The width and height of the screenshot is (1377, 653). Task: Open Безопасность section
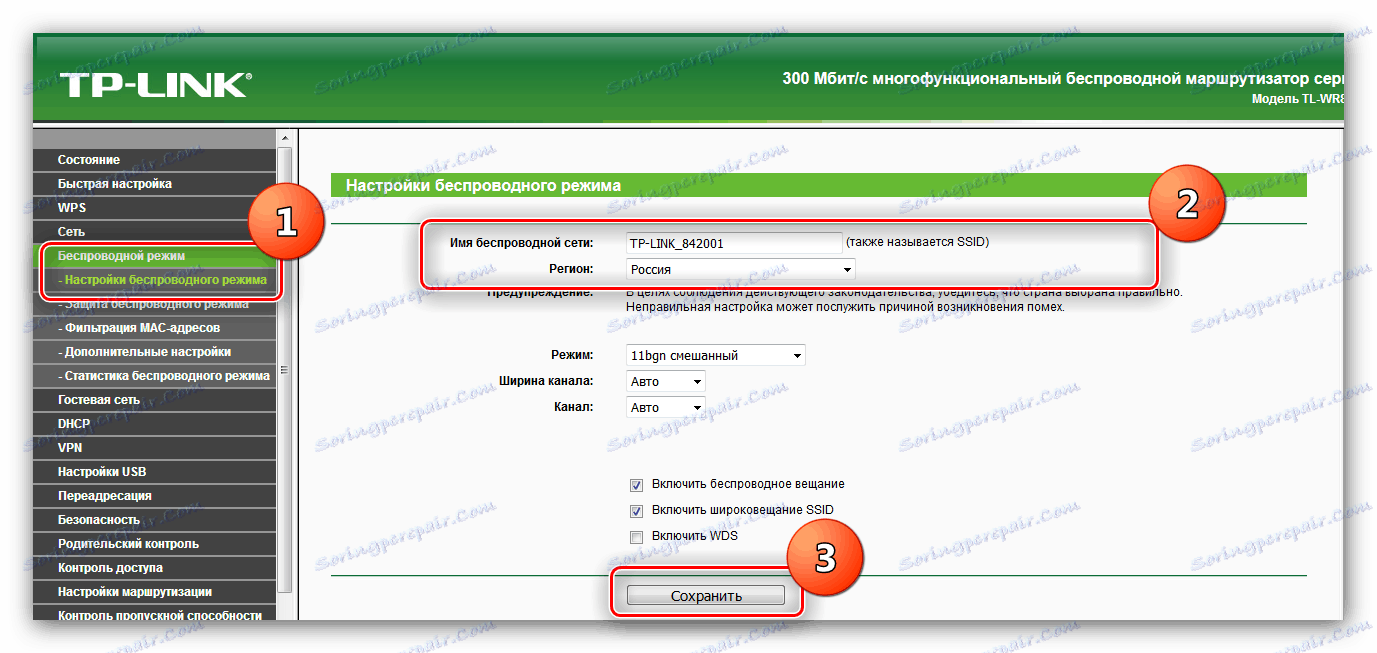154,520
